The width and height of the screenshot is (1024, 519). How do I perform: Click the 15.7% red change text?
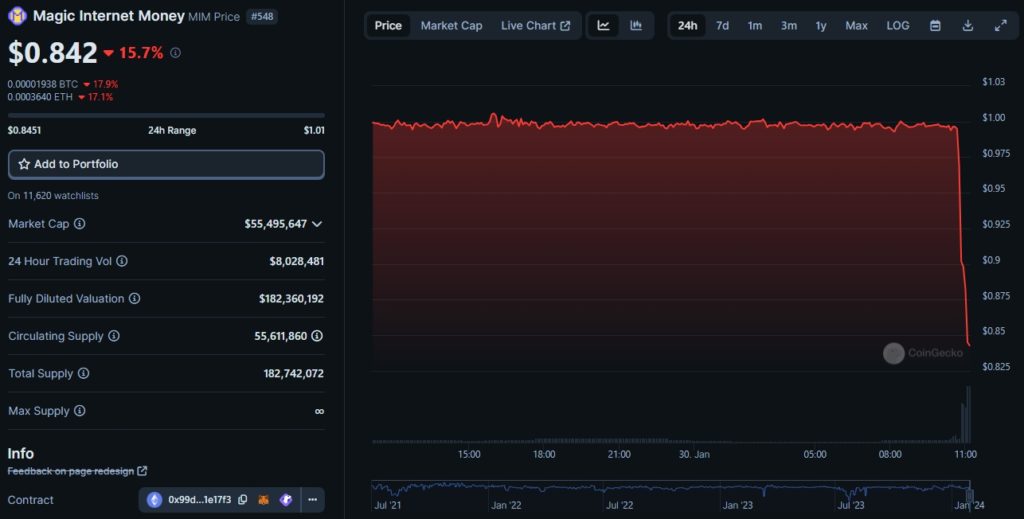pos(141,53)
